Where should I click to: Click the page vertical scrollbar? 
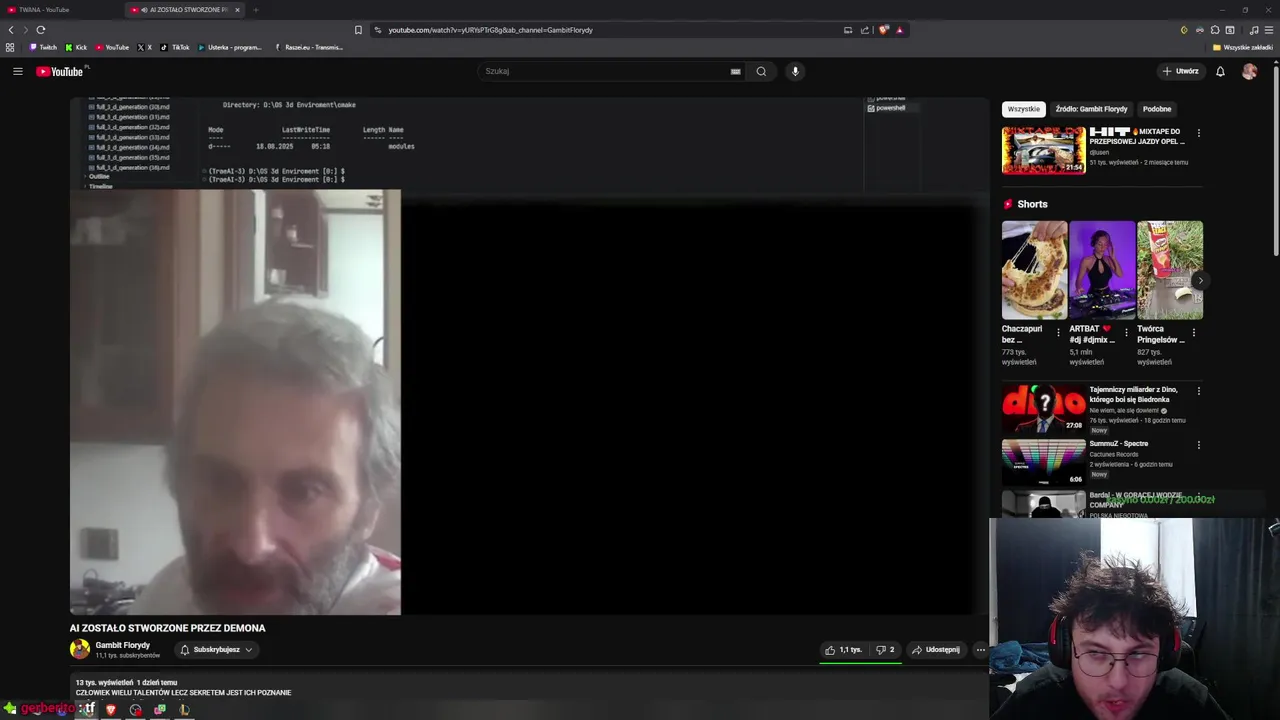1275,160
